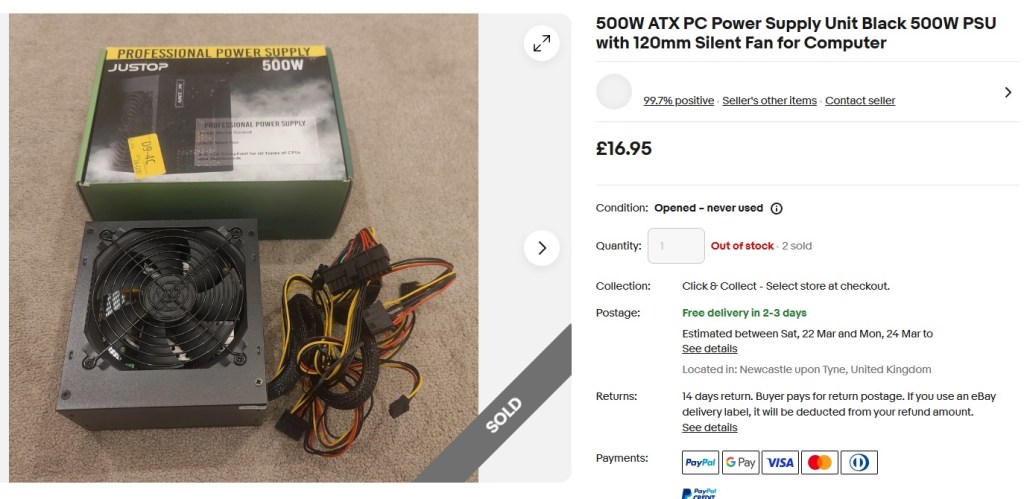Expand seller details chevron arrow
1024x499 pixels.
[1008, 93]
